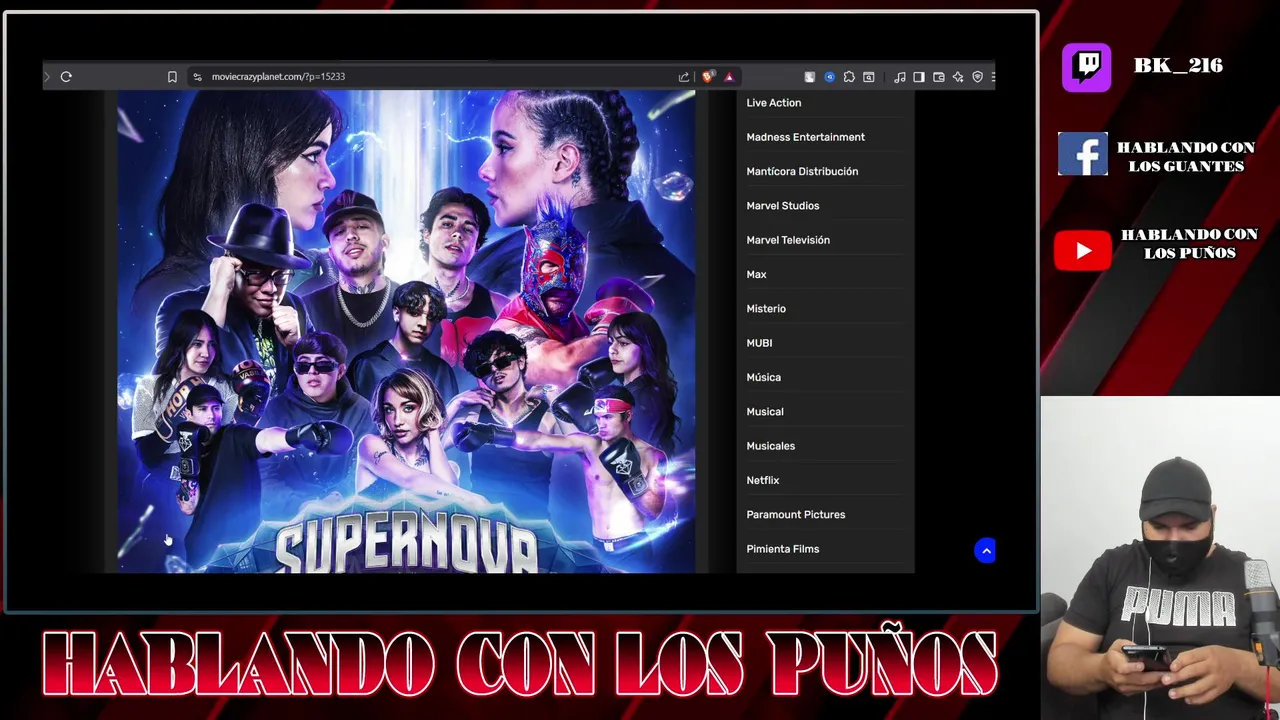Open the Pimienta Films category
Image resolution: width=1280 pixels, height=720 pixels.
(782, 549)
